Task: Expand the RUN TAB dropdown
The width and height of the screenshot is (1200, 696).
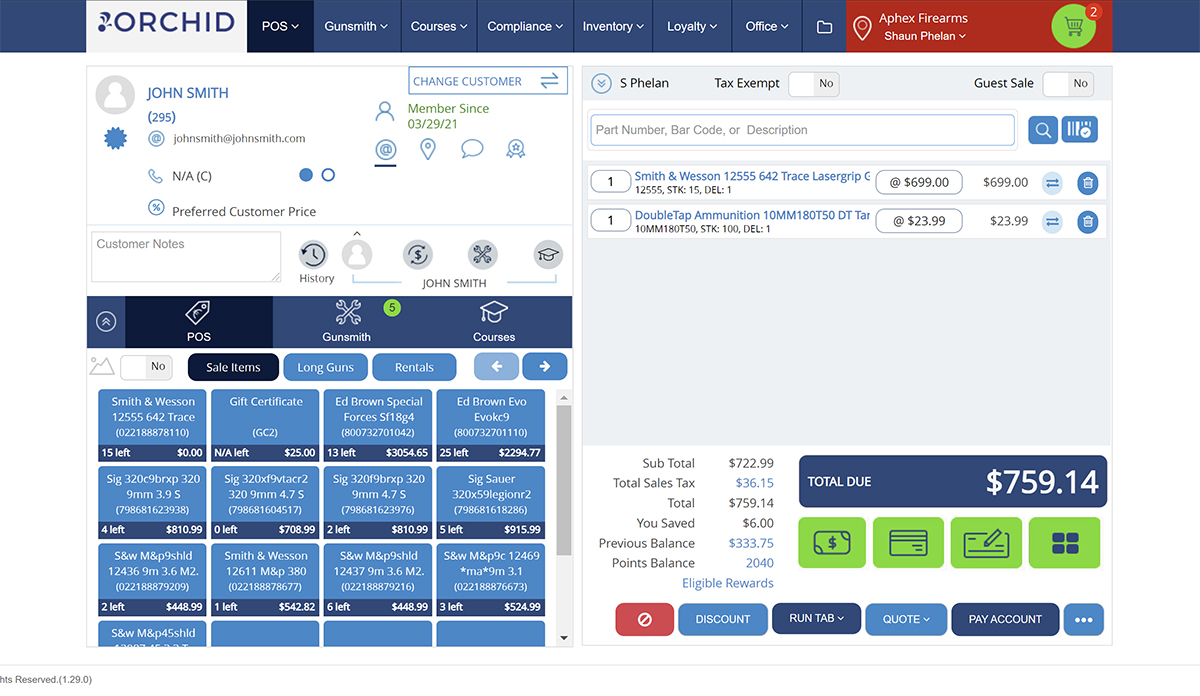Action: click(817, 619)
